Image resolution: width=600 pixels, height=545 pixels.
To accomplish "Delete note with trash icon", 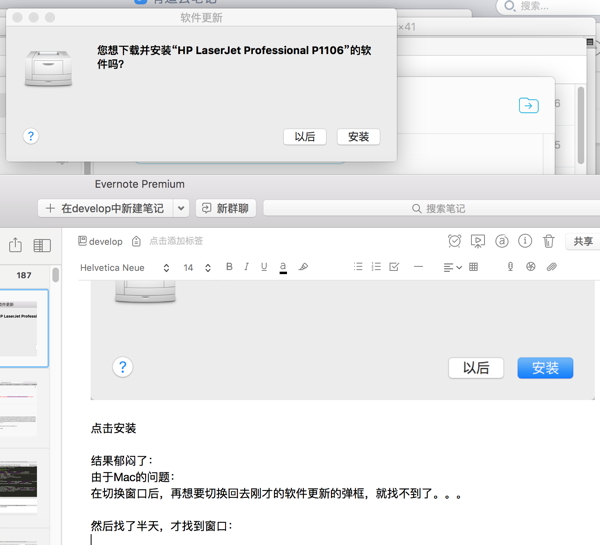I will click(x=548, y=241).
